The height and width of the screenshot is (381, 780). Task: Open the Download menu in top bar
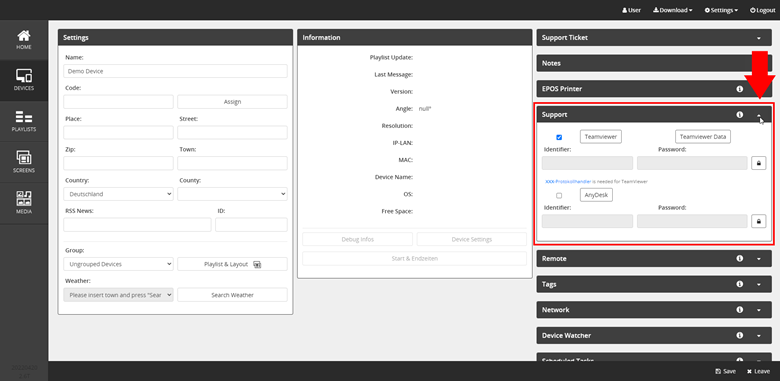pos(673,10)
